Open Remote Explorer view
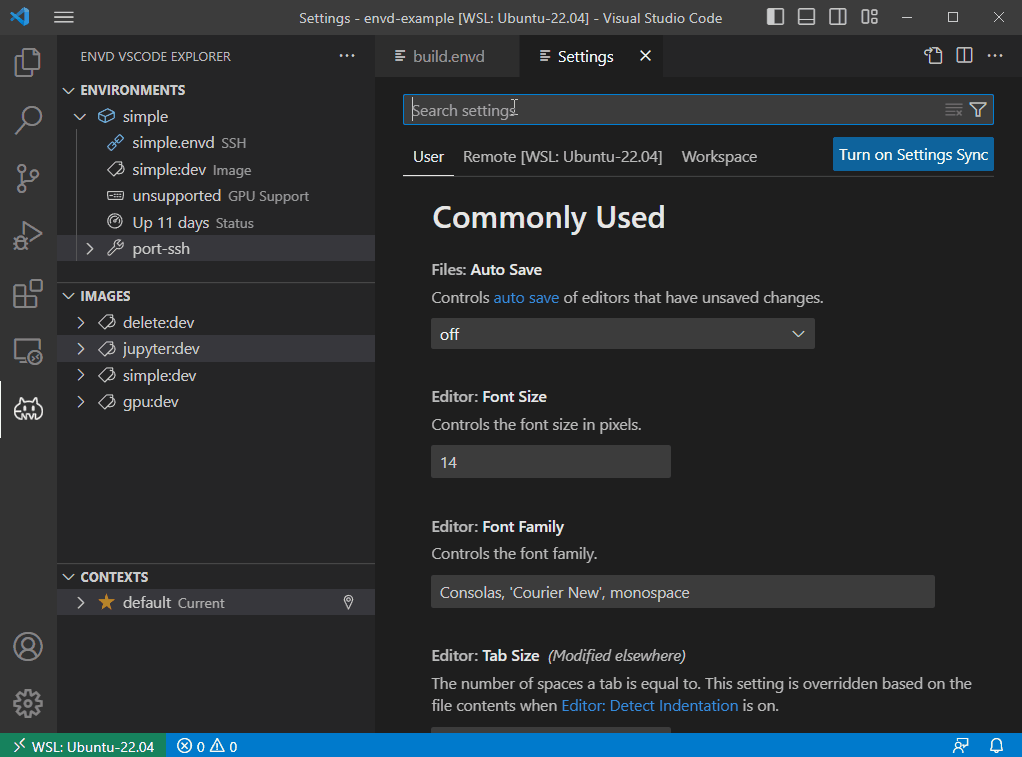 pyautogui.click(x=27, y=351)
